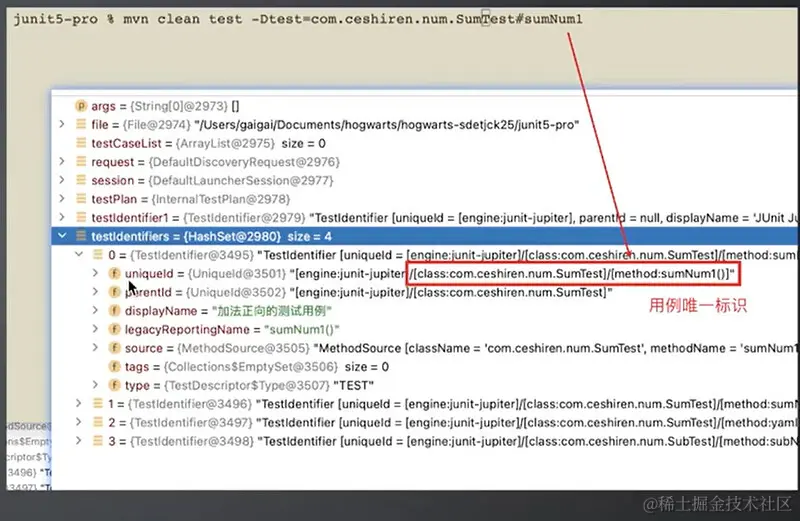This screenshot has height=521, width=800.
Task: Click the variable icon beside testIdentifiers
Action: click(x=81, y=236)
